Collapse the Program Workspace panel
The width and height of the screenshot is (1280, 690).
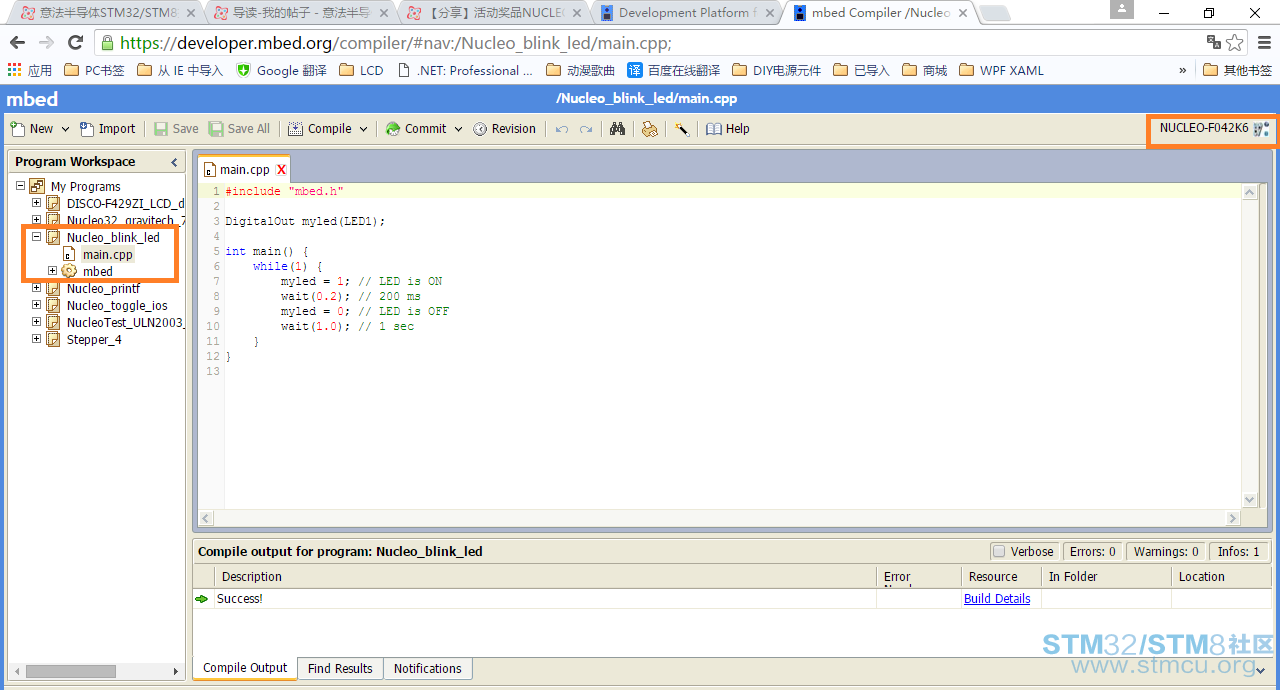174,162
